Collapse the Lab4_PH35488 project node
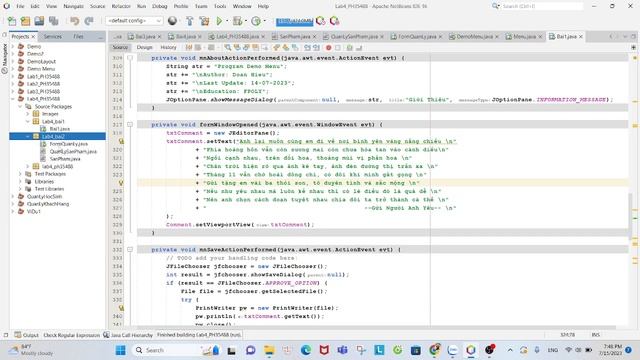Image resolution: width=640 pixels, height=360 pixels. pyautogui.click(x=13, y=99)
